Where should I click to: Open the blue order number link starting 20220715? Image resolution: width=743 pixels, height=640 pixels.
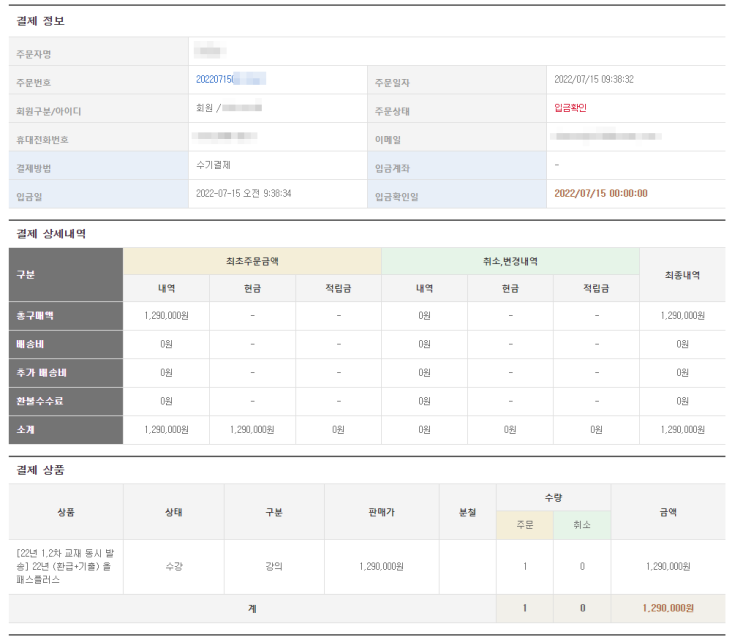coord(231,79)
